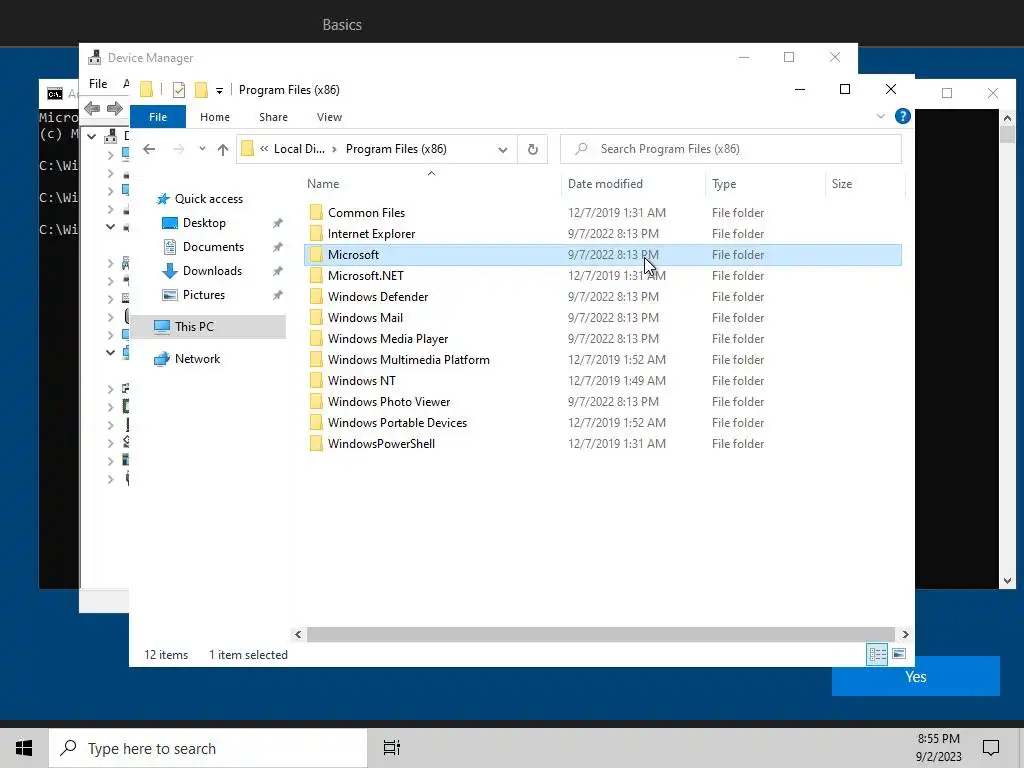
Task: Select Network in navigation pane
Action: [197, 359]
